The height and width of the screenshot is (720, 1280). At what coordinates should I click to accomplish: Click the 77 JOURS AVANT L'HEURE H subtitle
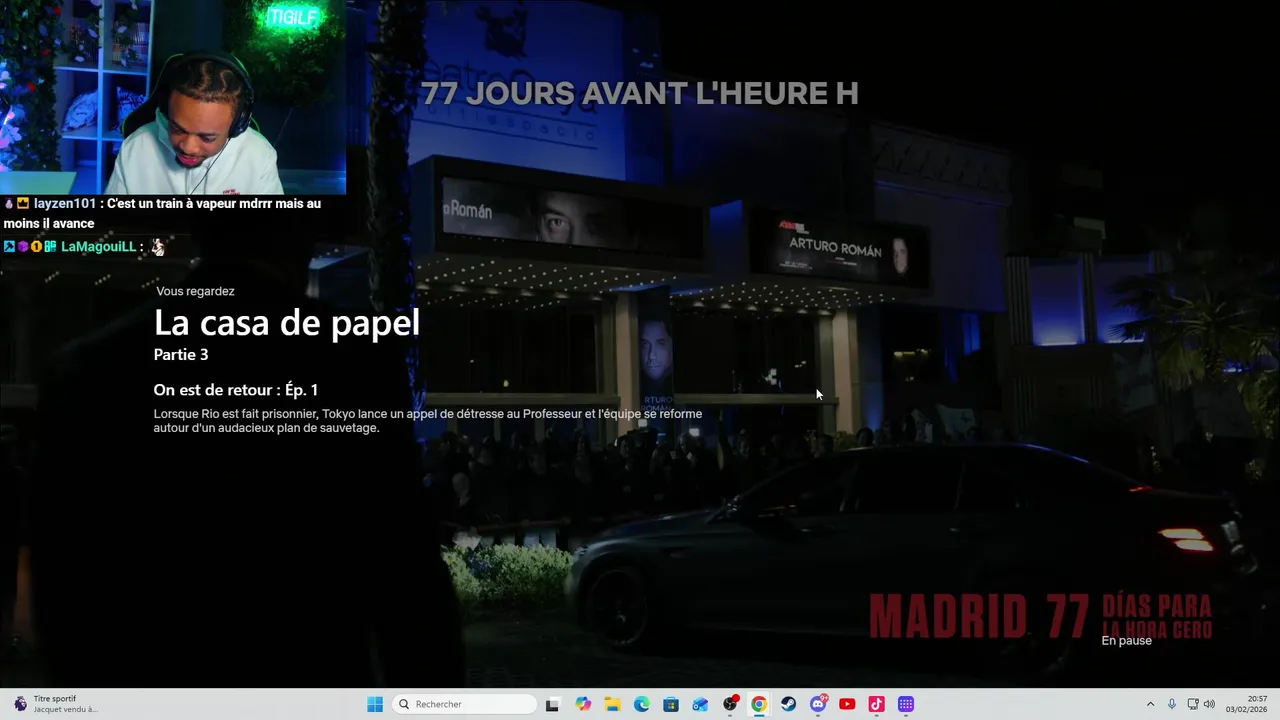[x=639, y=93]
